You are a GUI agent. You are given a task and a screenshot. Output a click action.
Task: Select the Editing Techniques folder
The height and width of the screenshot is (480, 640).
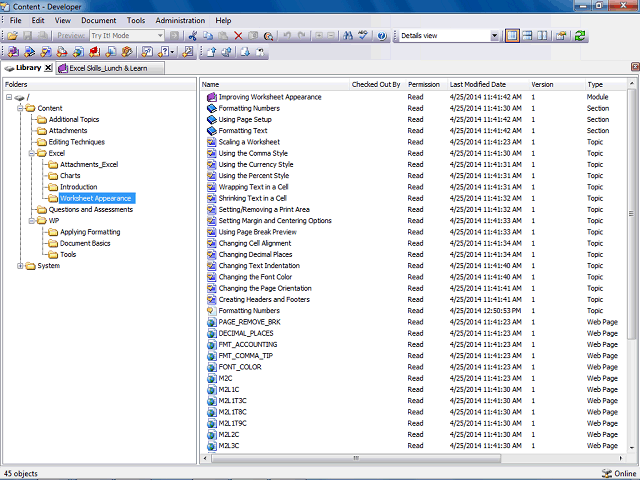tap(76, 142)
